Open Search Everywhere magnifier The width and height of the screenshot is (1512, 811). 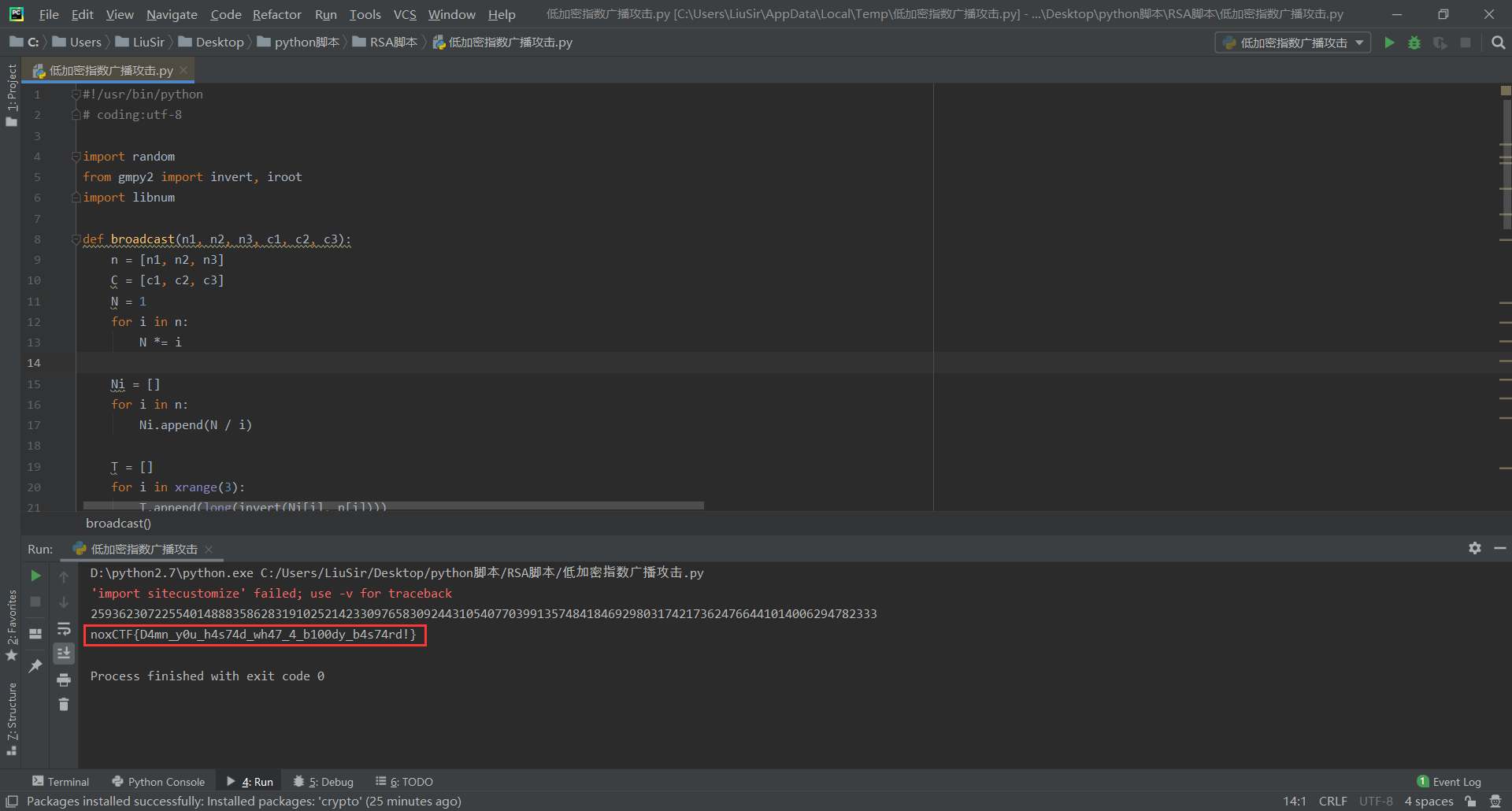(x=1498, y=43)
